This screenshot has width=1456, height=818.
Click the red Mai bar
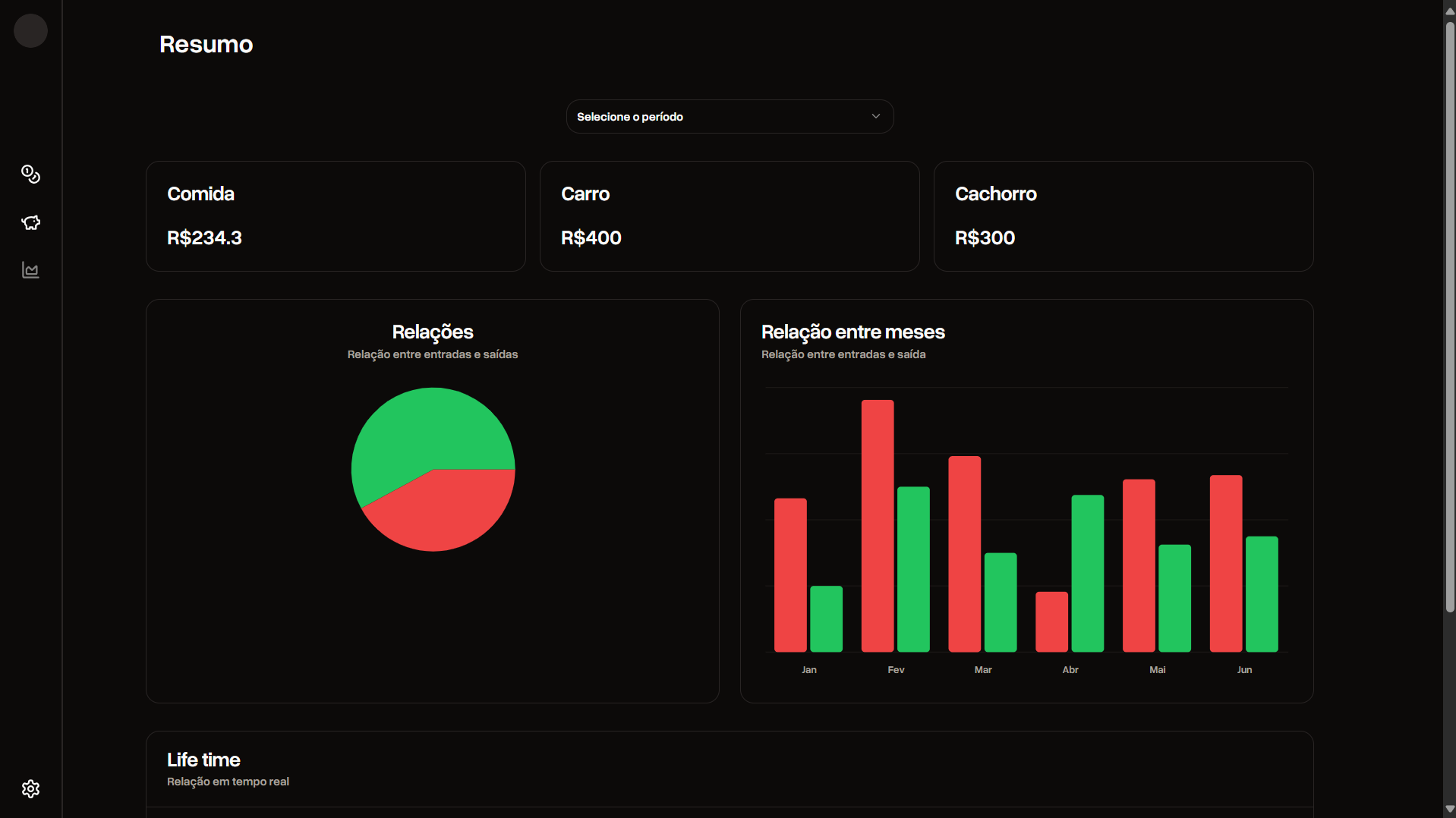[1139, 565]
